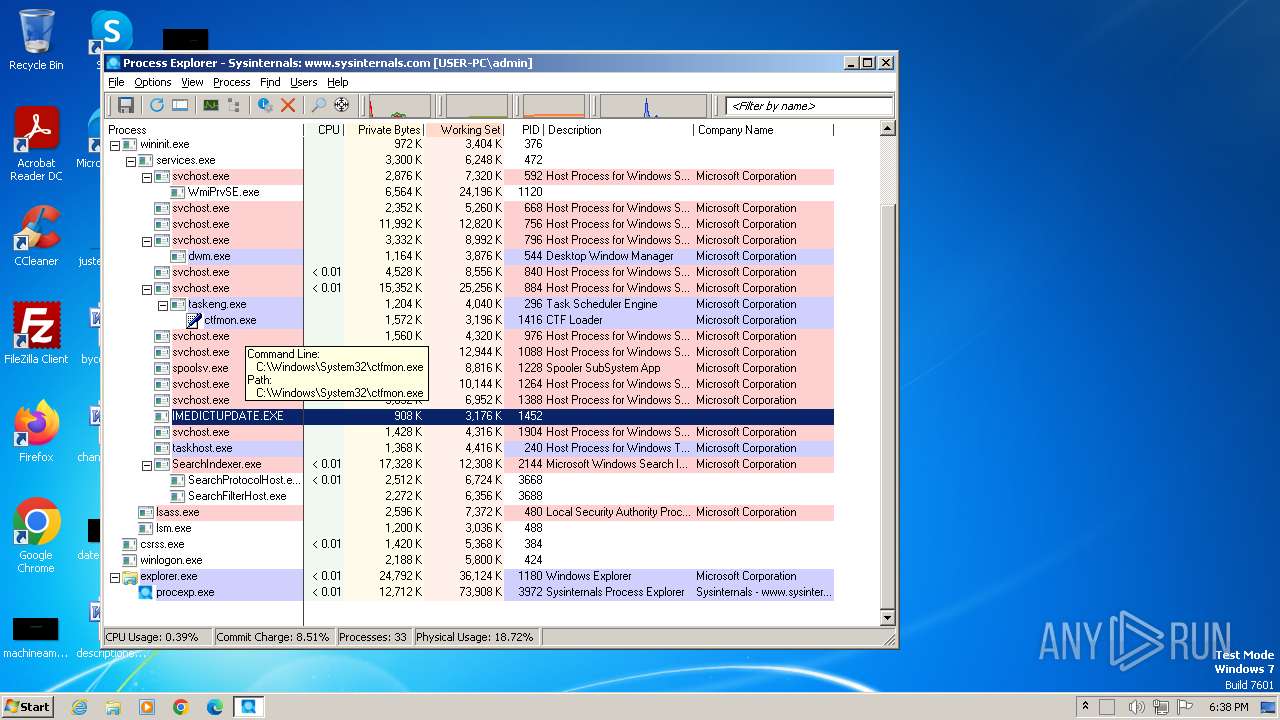Select the IMEDICTUPDATE.EXE process row
This screenshot has height=720, width=1280.
click(x=469, y=416)
